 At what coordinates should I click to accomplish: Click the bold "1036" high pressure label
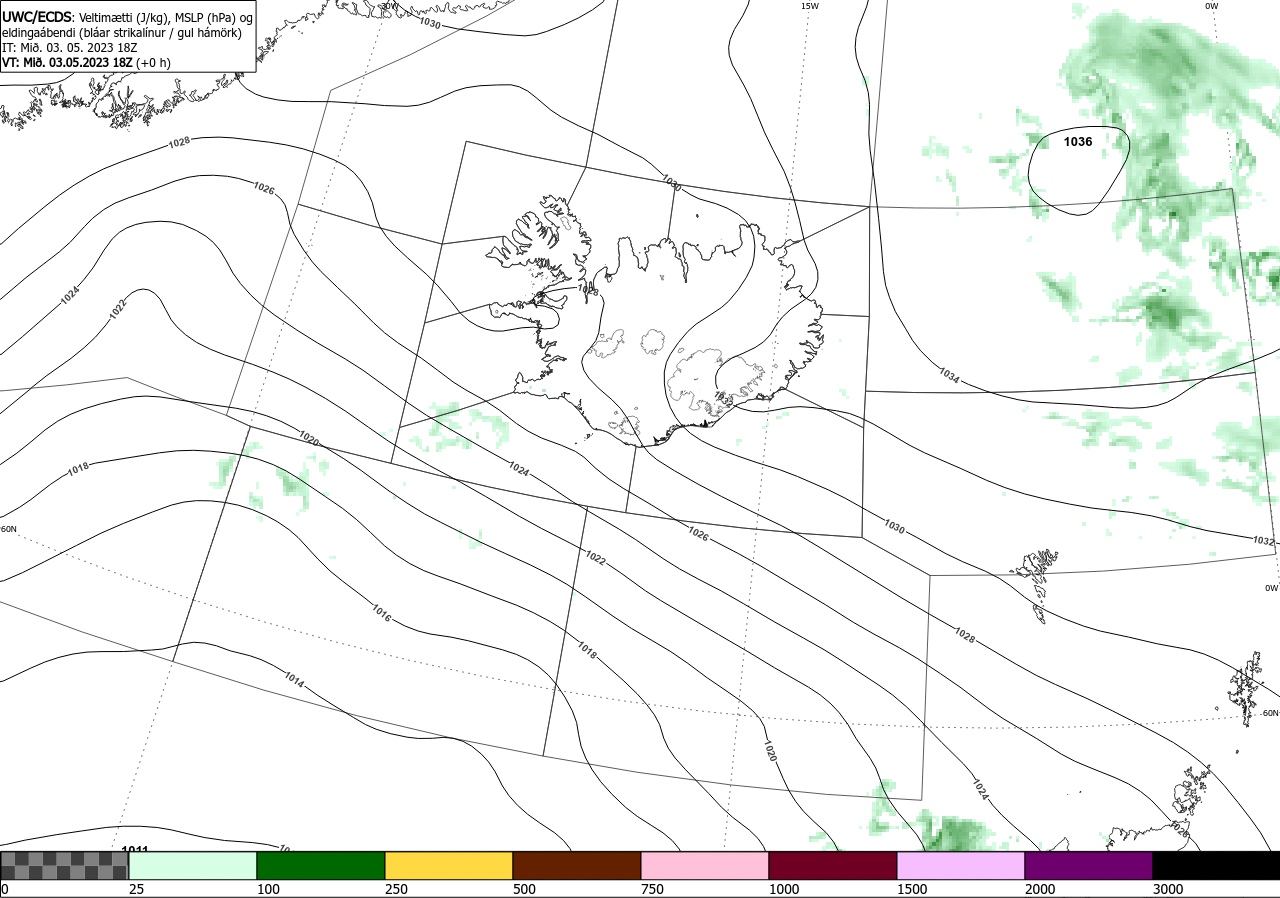1078,142
